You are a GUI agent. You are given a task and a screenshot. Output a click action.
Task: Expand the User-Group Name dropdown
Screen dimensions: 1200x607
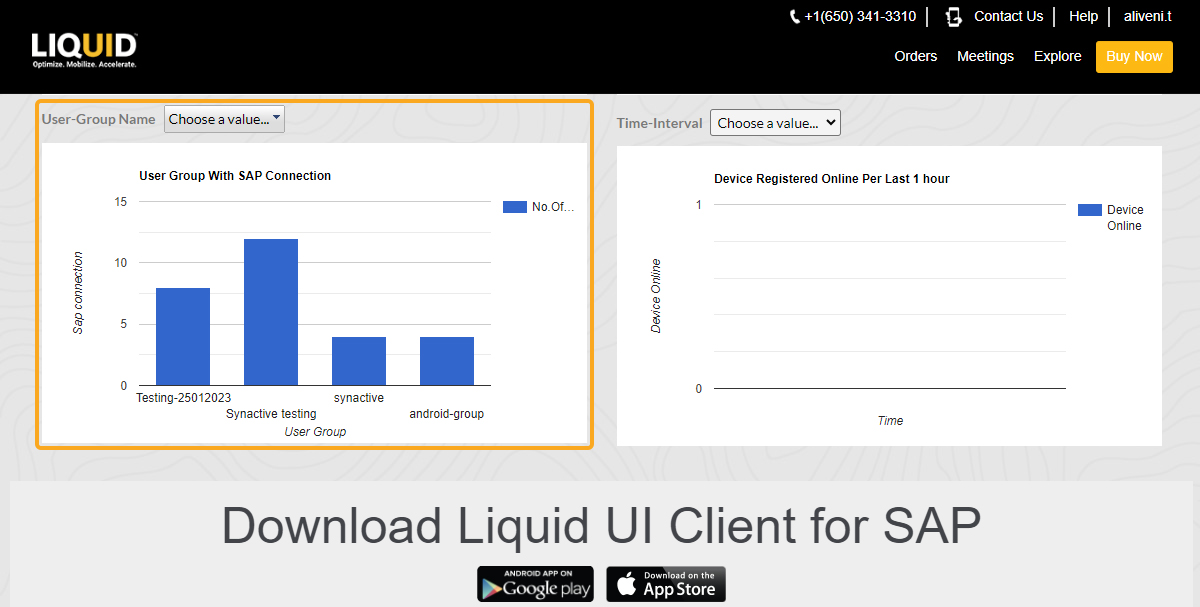(x=224, y=119)
